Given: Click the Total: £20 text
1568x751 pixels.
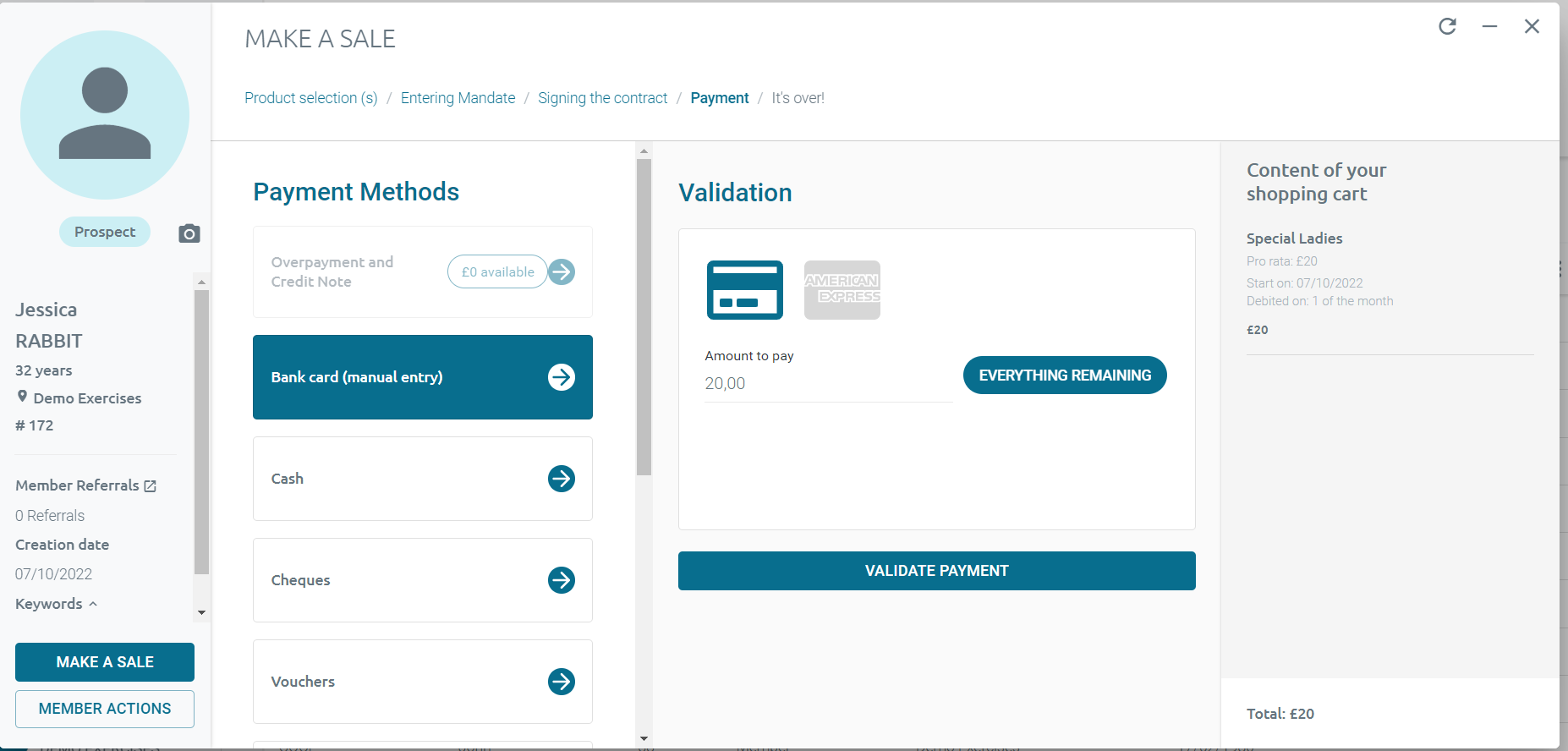Looking at the screenshot, I should point(1280,714).
